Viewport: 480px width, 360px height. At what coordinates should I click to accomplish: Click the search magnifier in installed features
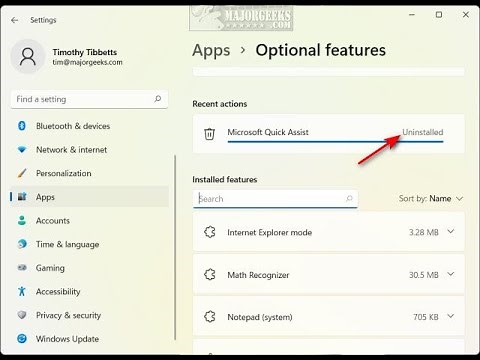[349, 199]
